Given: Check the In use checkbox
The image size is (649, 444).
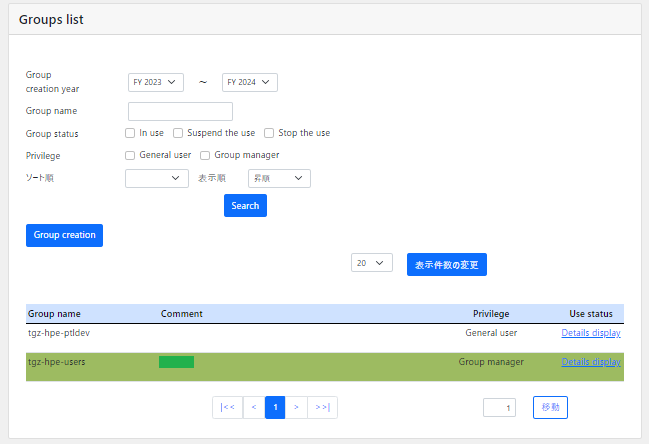Looking at the screenshot, I should point(130,133).
